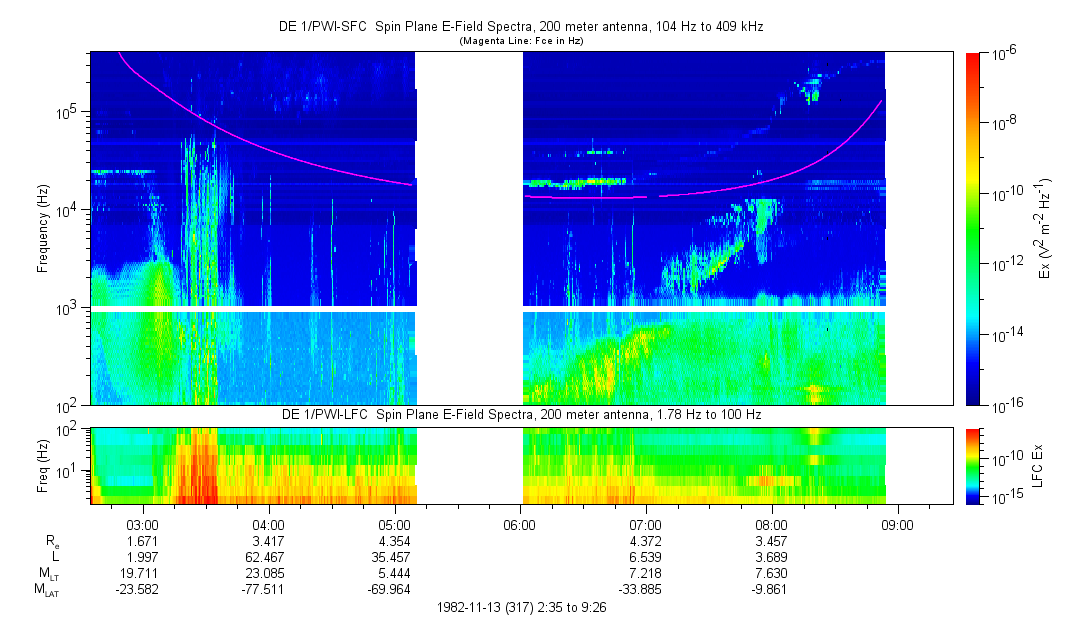
Task: Click the LFC Ex color bar
Action: (x=972, y=466)
